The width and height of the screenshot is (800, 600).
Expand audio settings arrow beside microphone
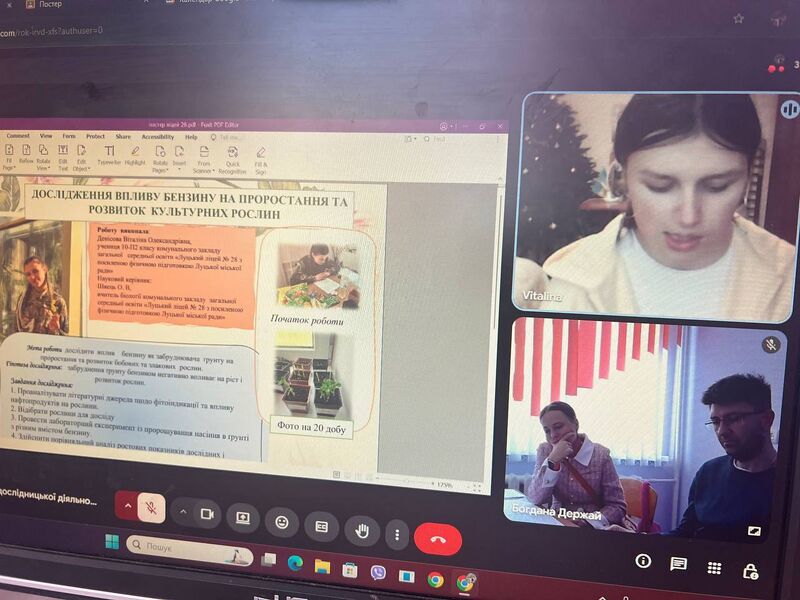(x=128, y=506)
